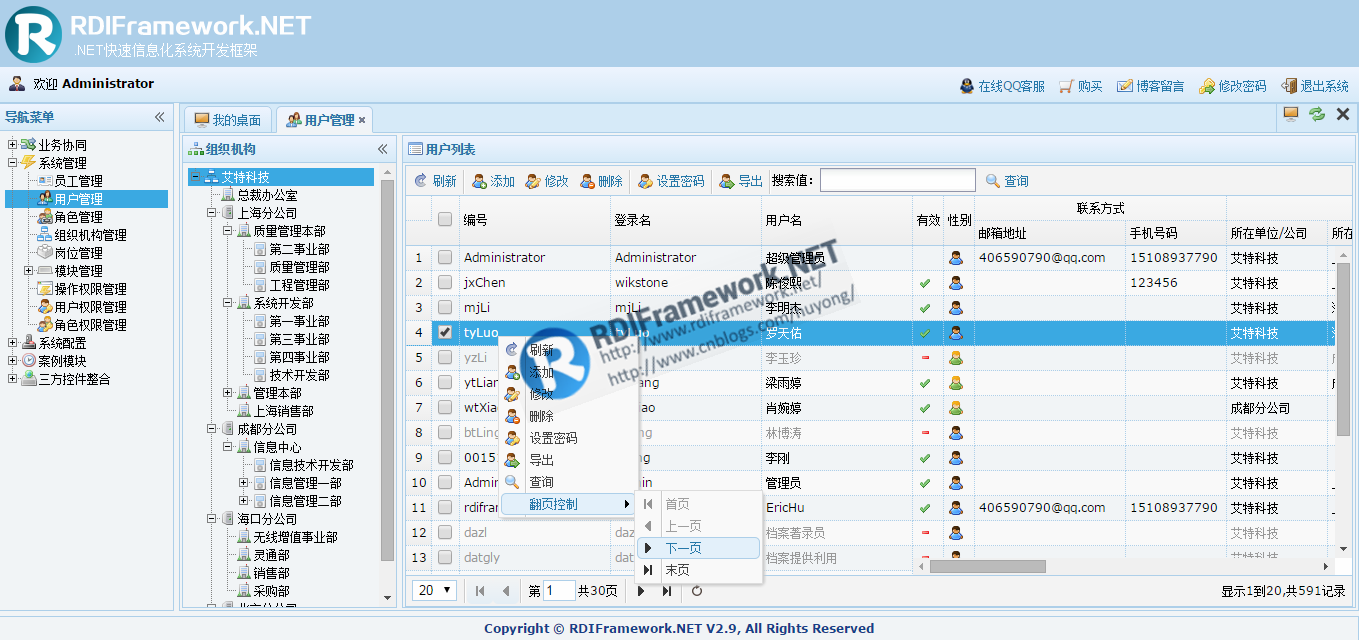
Task: Open the page size dropdown showing 20
Action: point(434,591)
